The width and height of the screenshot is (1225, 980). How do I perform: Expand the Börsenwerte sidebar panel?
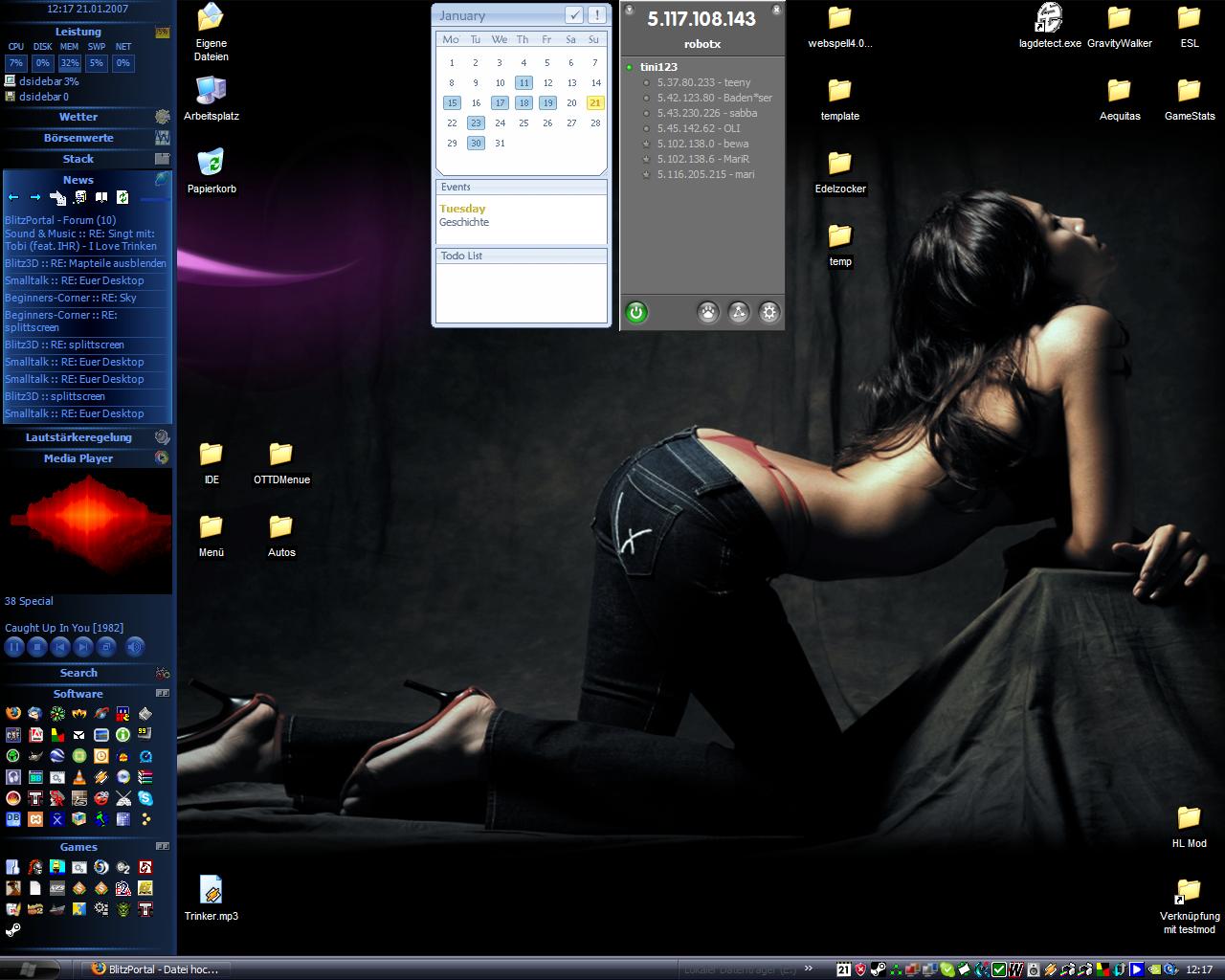(x=78, y=138)
